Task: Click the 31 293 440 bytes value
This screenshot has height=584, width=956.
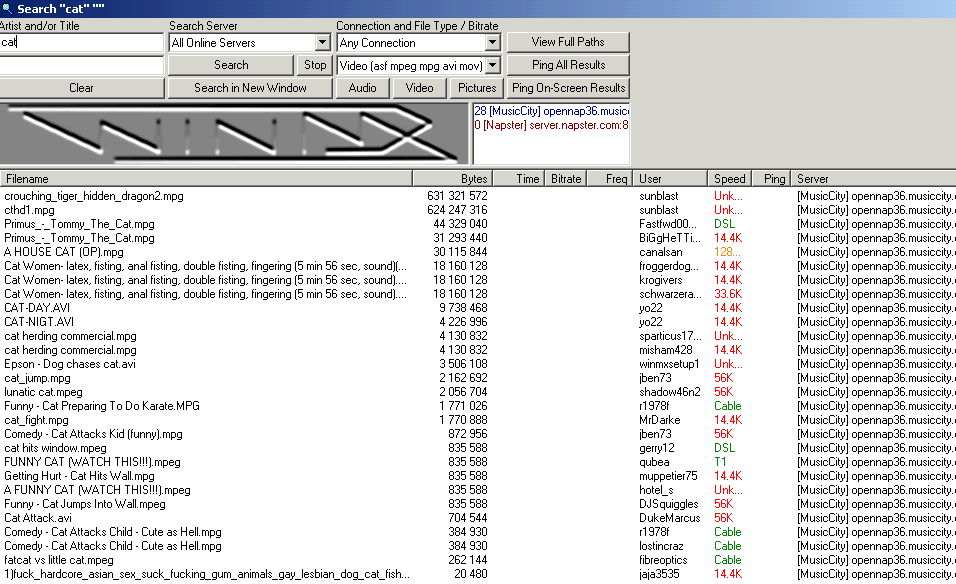Action: point(460,238)
